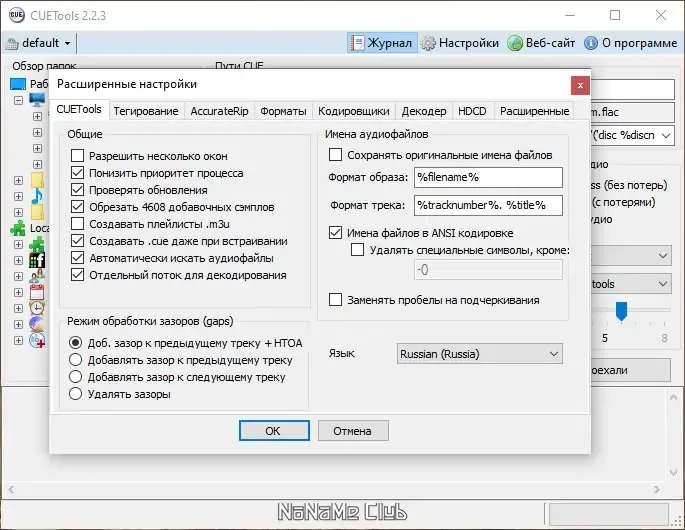Choose the 'Удалять зазоры' radio option
Viewport: 685px width, 530px height.
click(76, 394)
